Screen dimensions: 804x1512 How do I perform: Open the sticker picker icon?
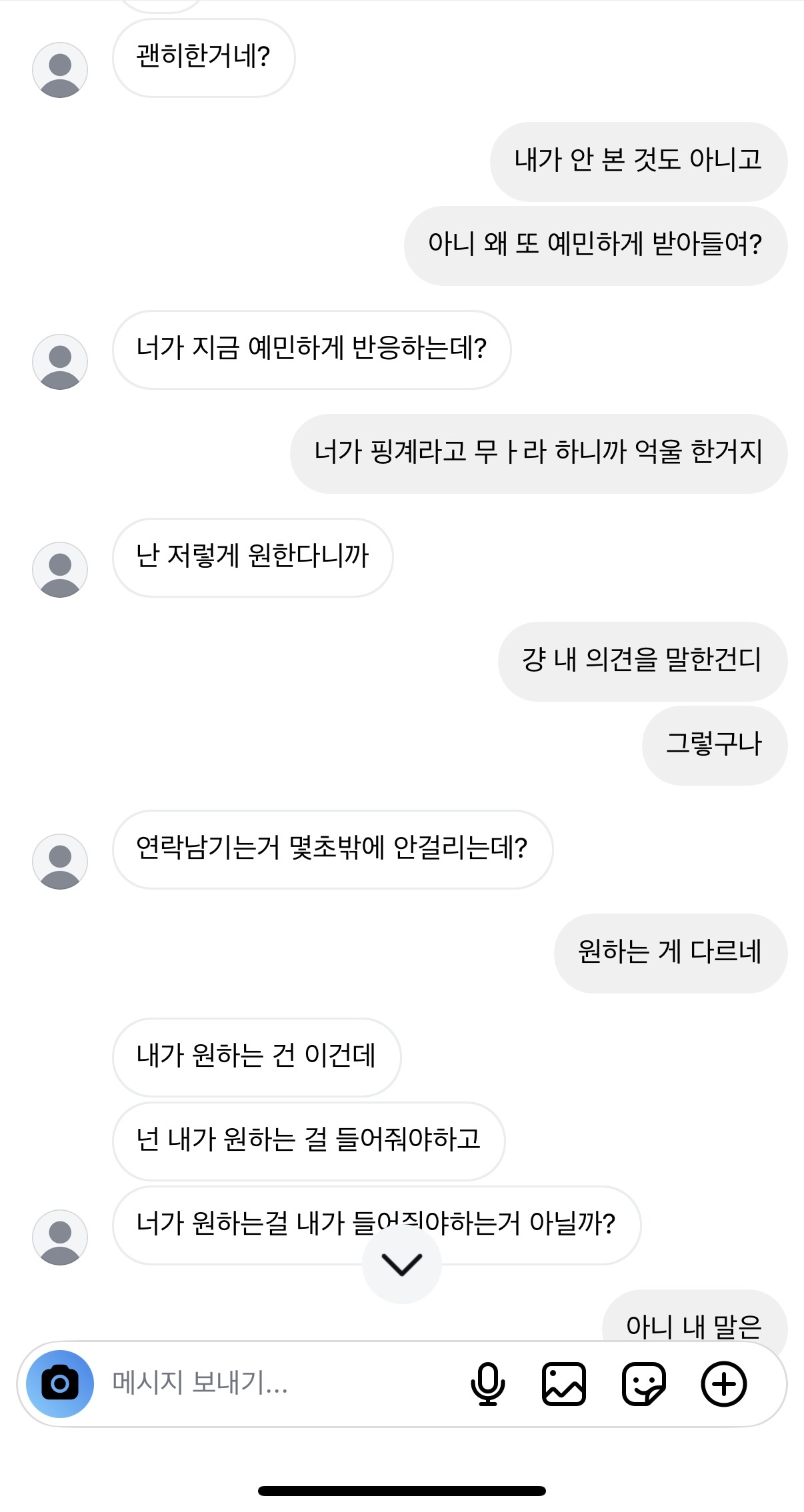[643, 1384]
